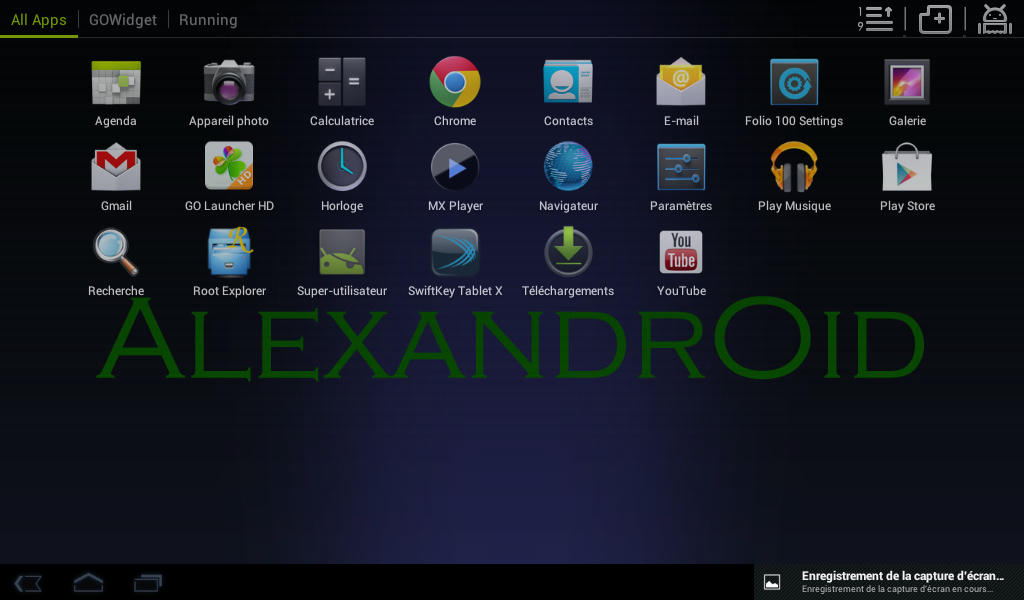Open the Contacts app

568,91
